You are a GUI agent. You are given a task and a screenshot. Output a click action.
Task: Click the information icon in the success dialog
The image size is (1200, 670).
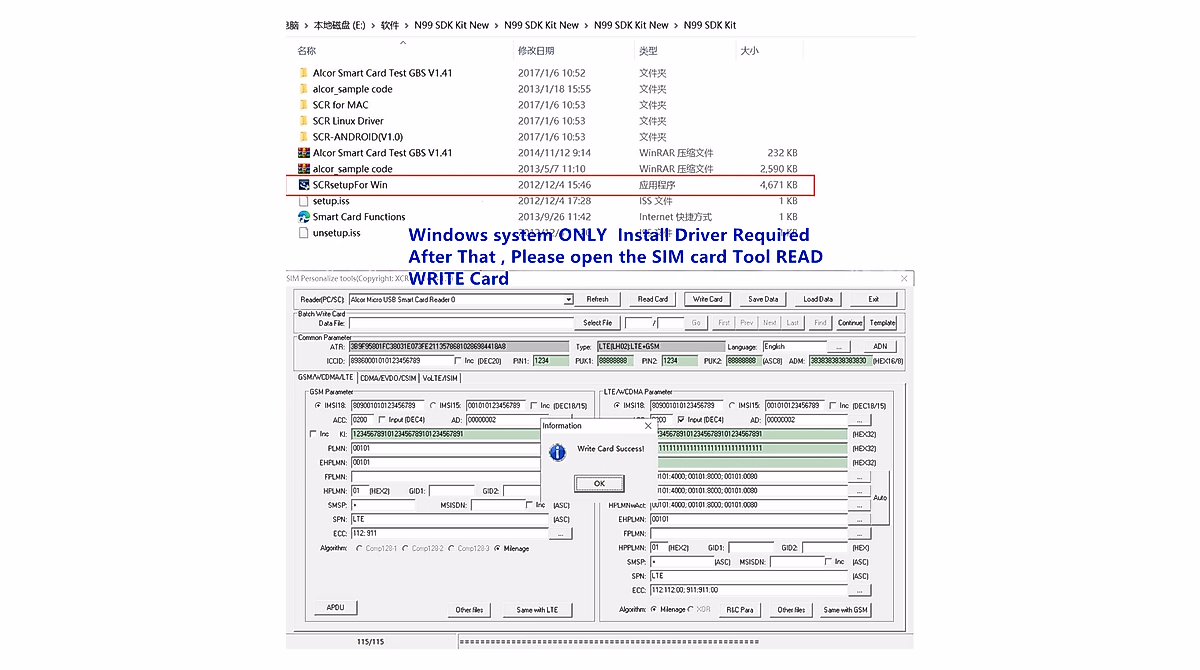pos(558,452)
